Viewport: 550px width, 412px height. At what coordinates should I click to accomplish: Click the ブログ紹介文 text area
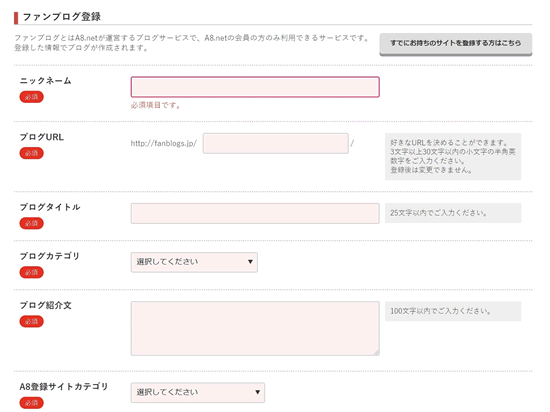tap(255, 328)
